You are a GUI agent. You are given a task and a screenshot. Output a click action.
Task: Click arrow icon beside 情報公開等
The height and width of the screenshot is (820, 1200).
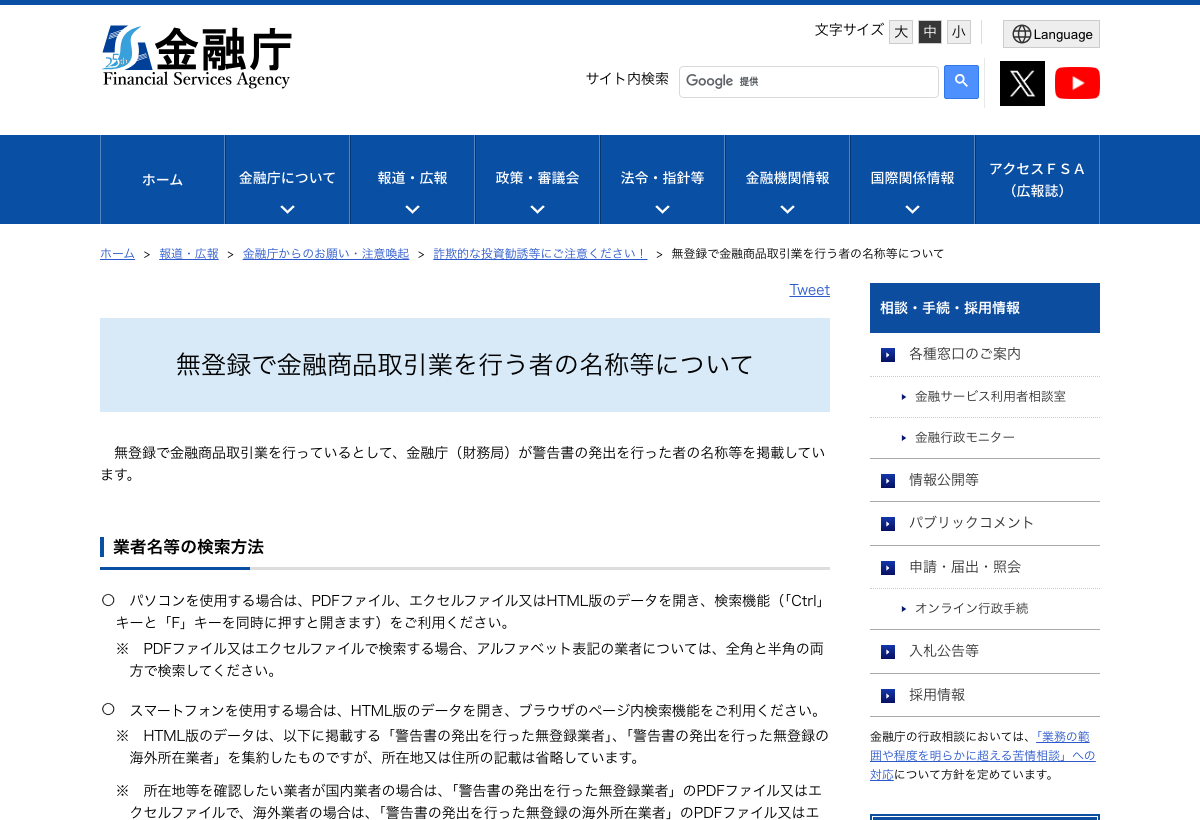point(888,481)
